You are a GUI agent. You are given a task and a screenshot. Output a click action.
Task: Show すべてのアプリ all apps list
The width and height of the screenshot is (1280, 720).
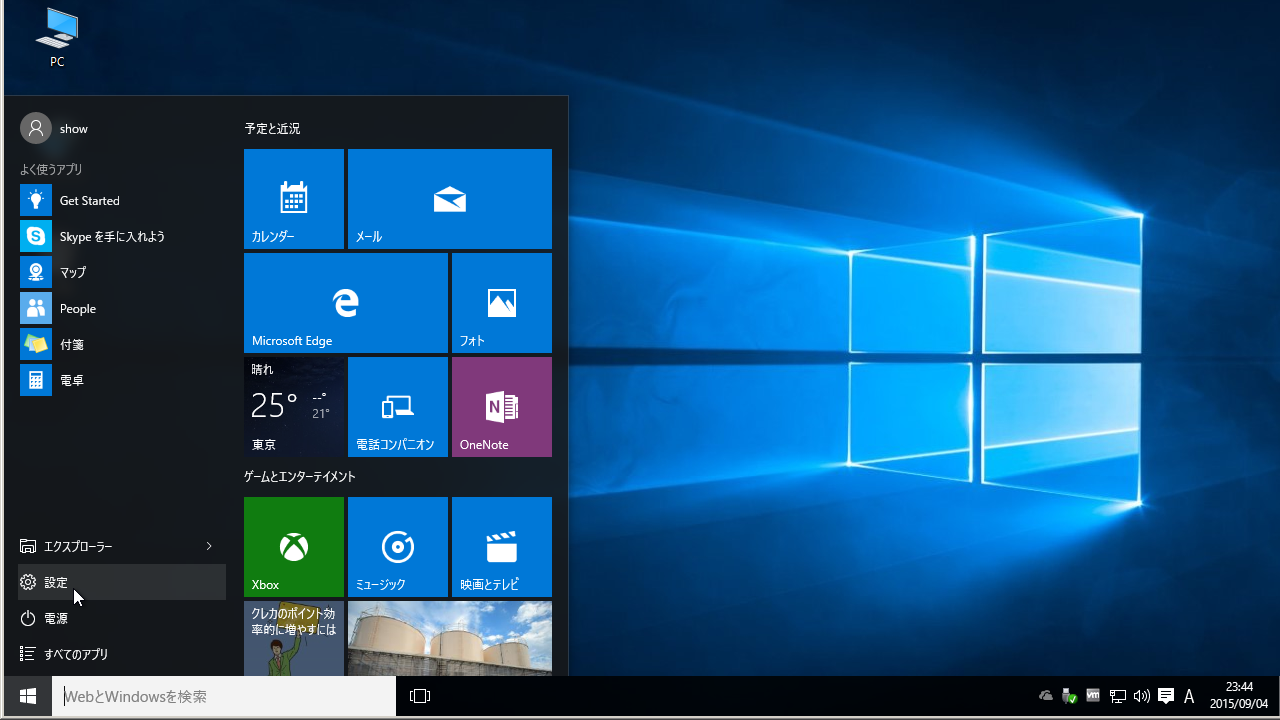[122, 654]
